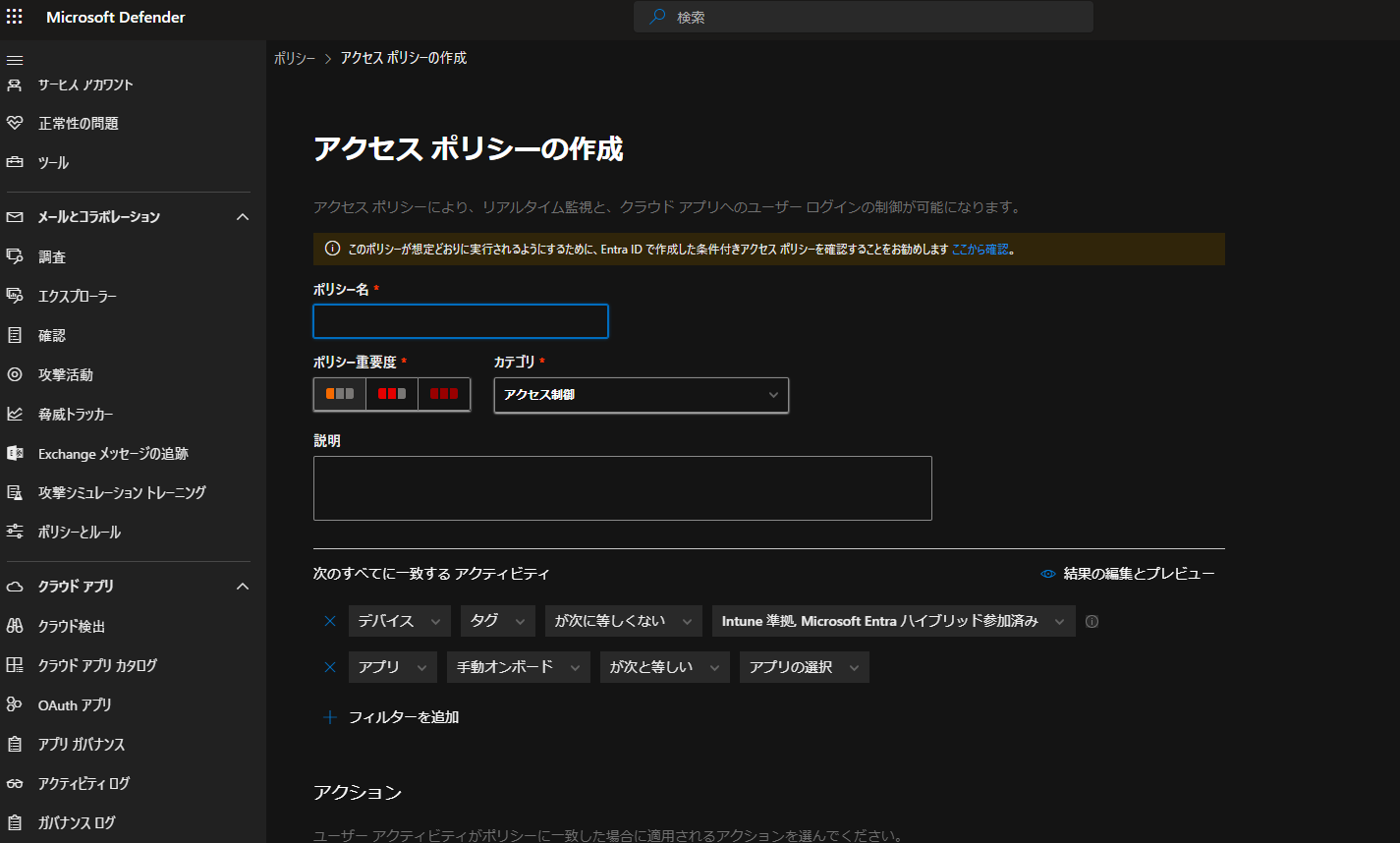Click the Microsoft Defender title
The width and height of the screenshot is (1400, 843).
click(116, 17)
